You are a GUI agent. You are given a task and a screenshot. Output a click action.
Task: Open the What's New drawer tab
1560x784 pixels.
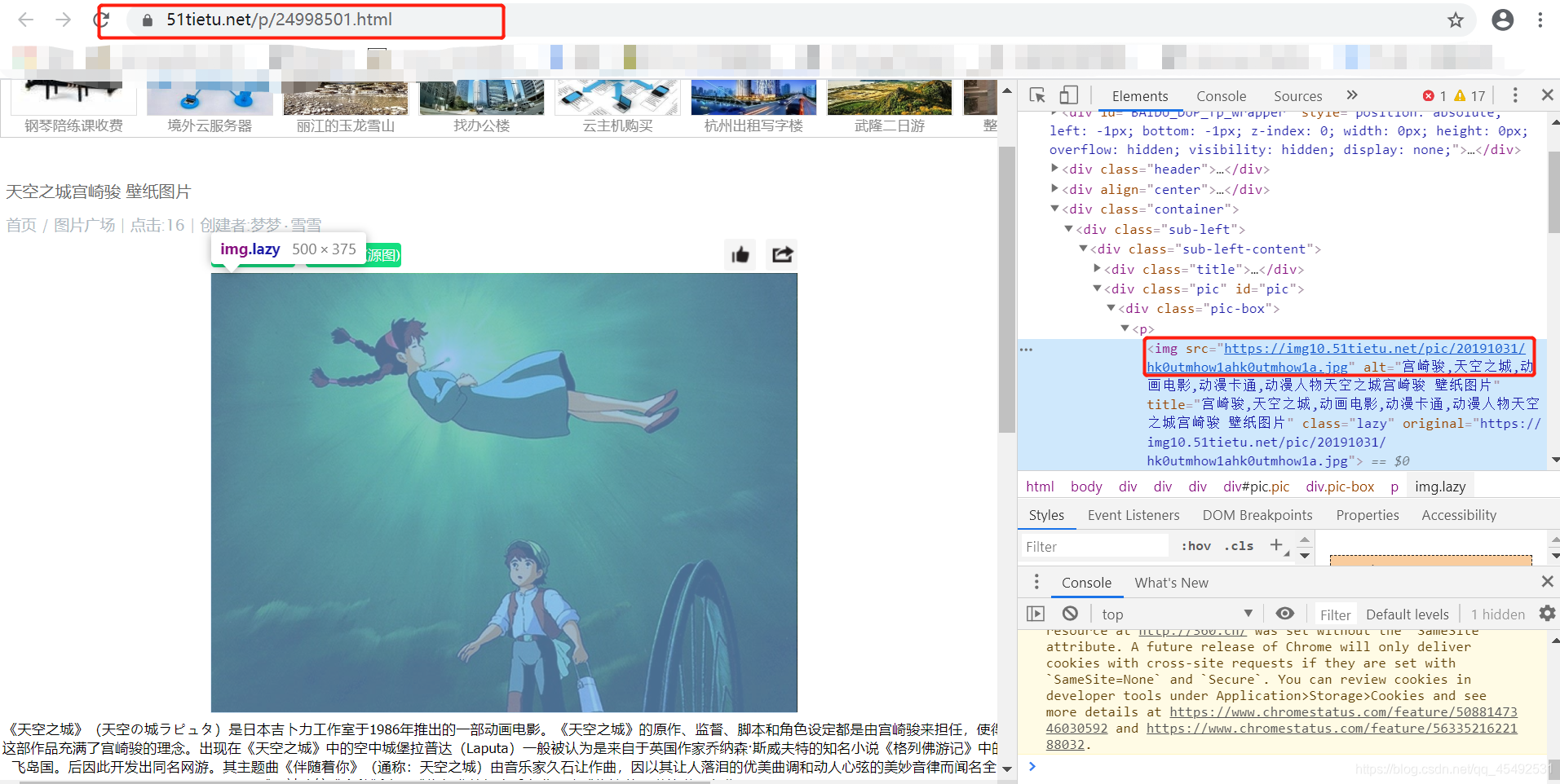pyautogui.click(x=1171, y=583)
